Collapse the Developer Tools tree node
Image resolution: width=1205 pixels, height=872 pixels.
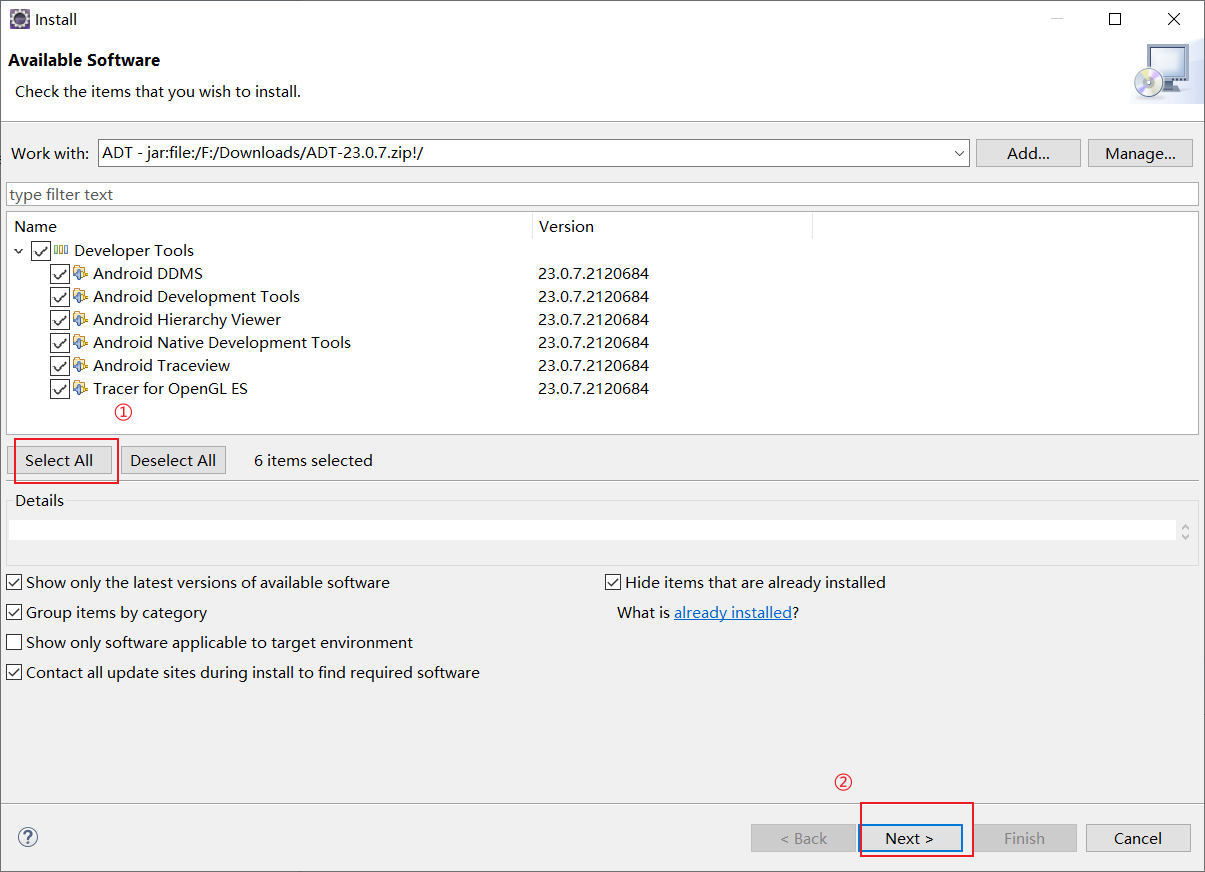pos(19,251)
